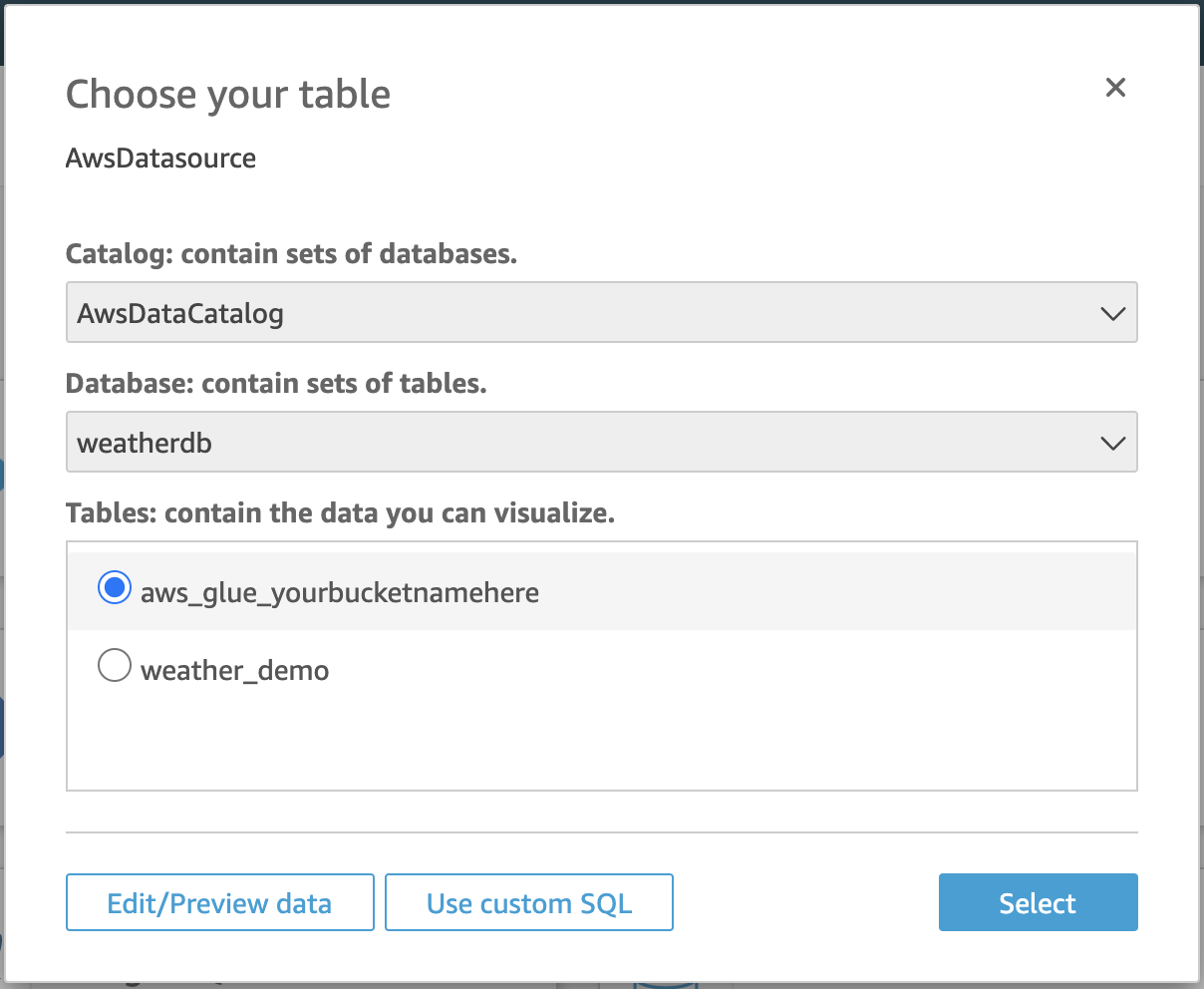Click the Edit/Preview data button

pos(219,902)
